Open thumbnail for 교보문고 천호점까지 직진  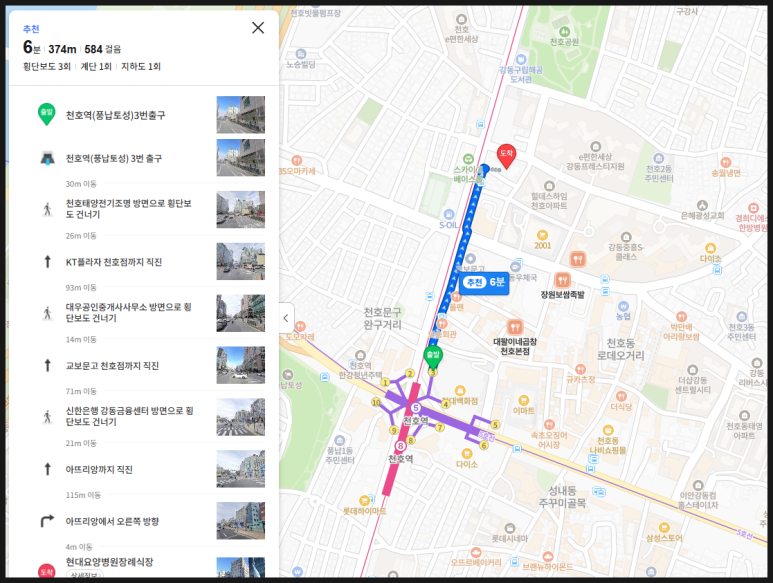[x=241, y=365]
